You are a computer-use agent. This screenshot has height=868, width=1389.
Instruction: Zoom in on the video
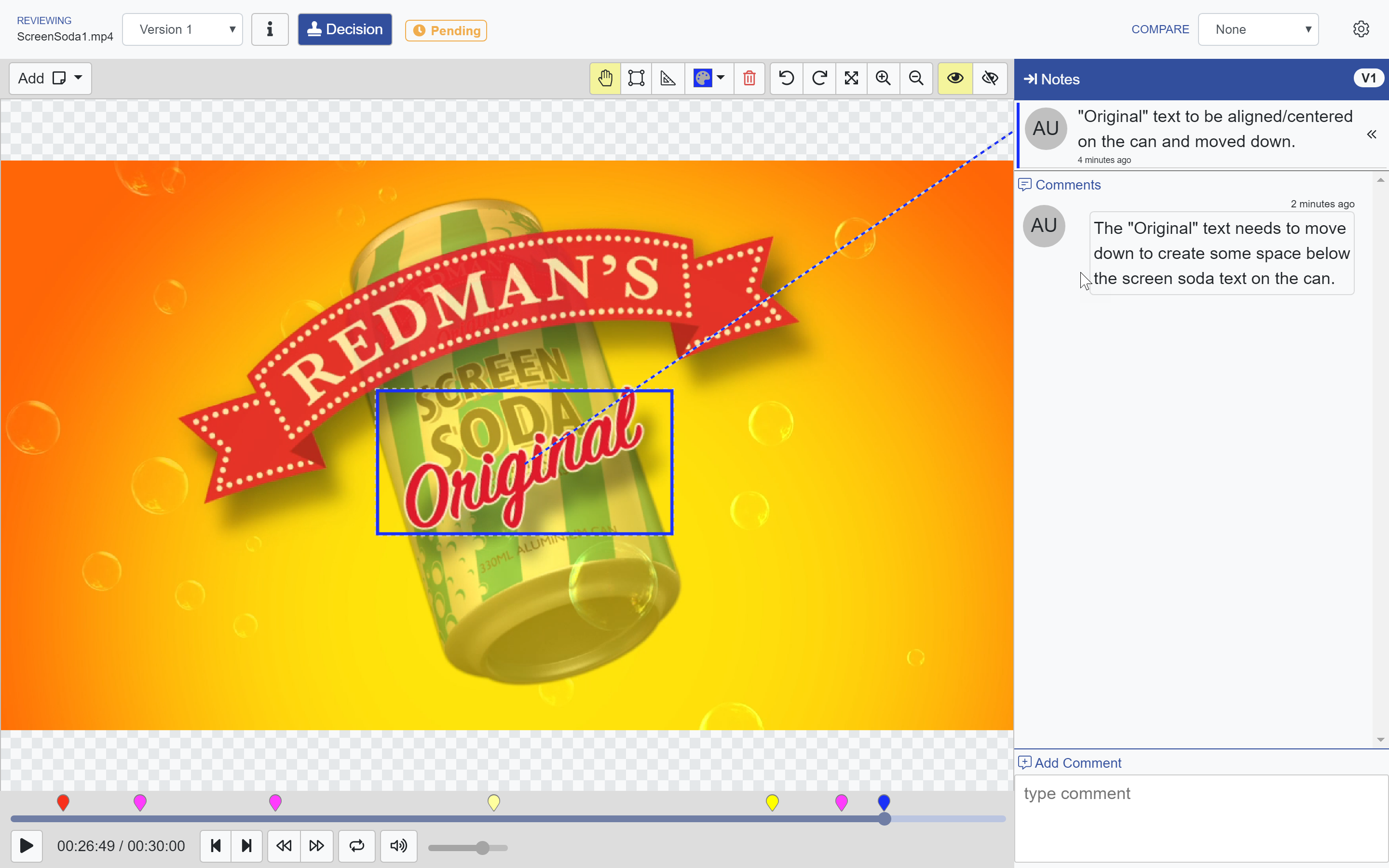click(884, 78)
